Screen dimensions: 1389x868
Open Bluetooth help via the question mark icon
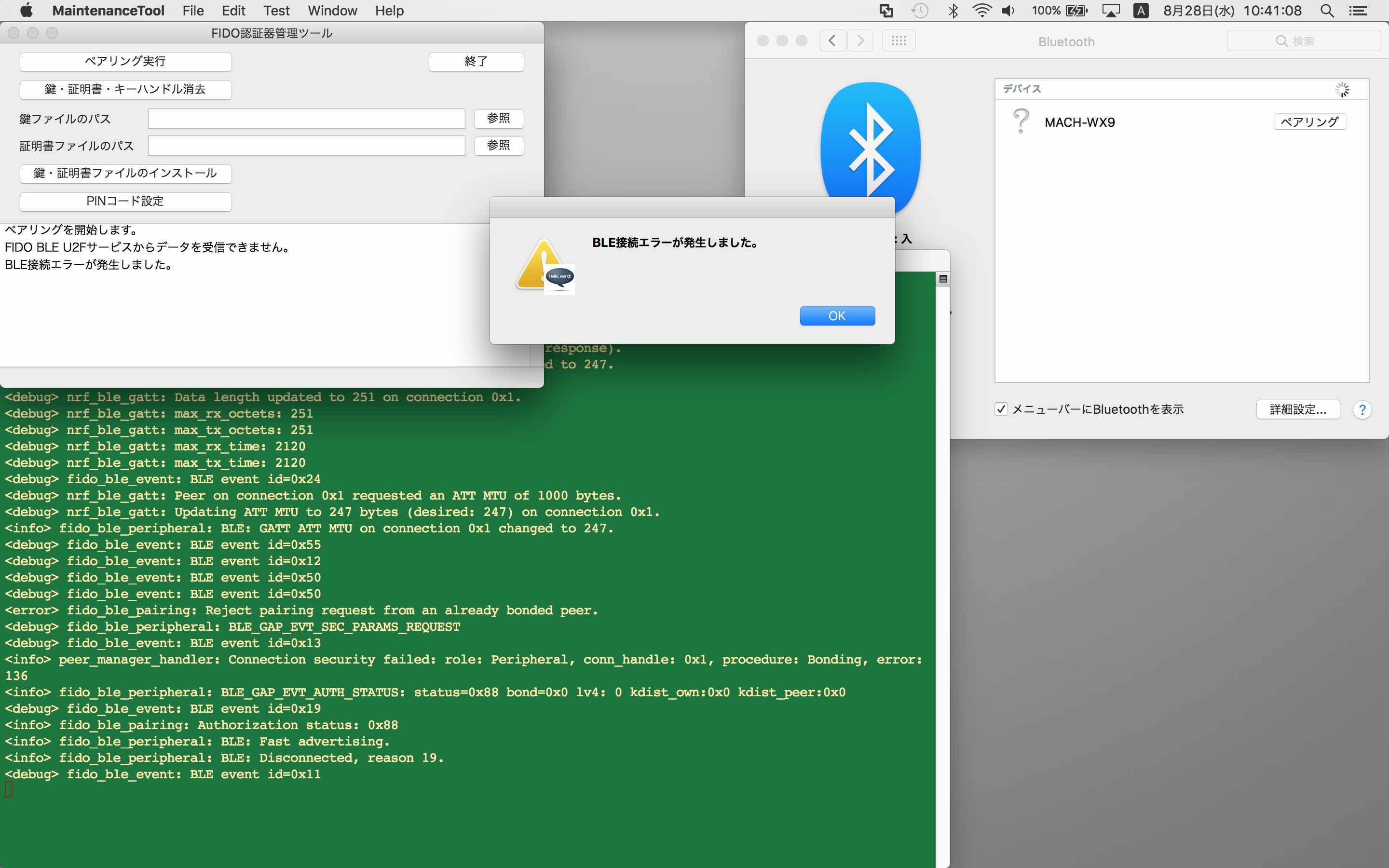pos(1362,409)
